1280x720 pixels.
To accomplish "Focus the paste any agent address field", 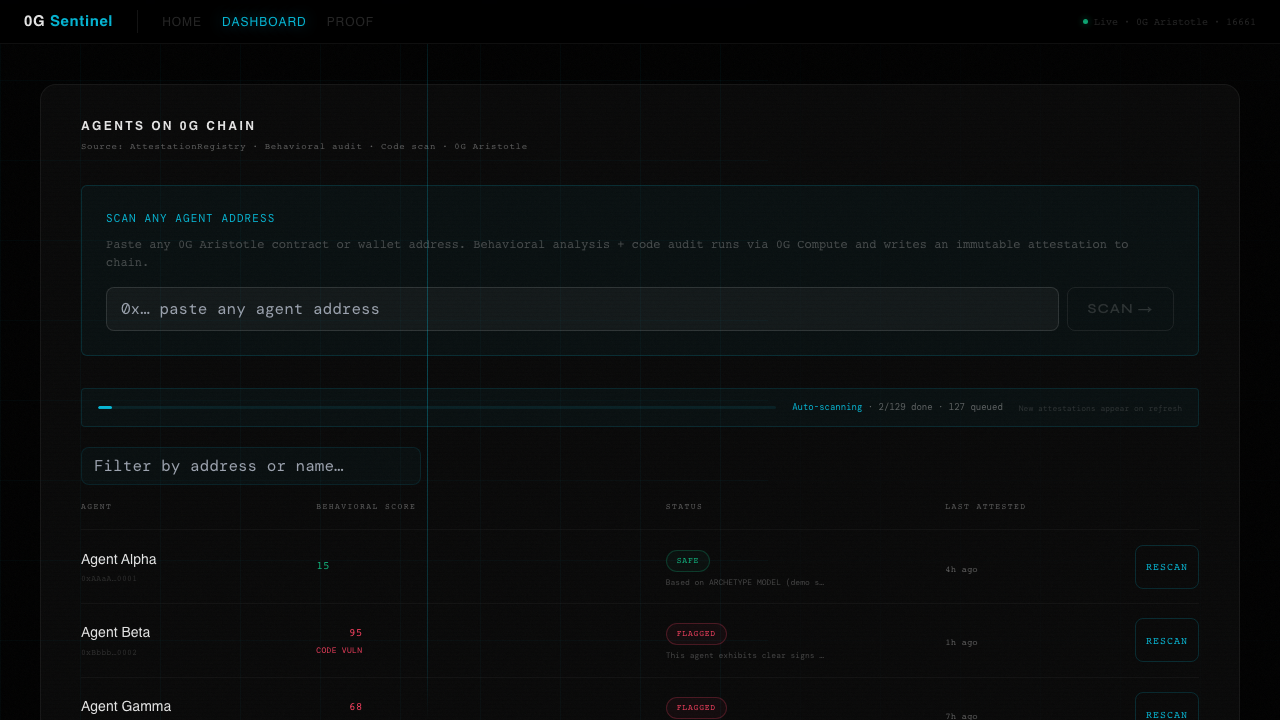I will [x=582, y=309].
